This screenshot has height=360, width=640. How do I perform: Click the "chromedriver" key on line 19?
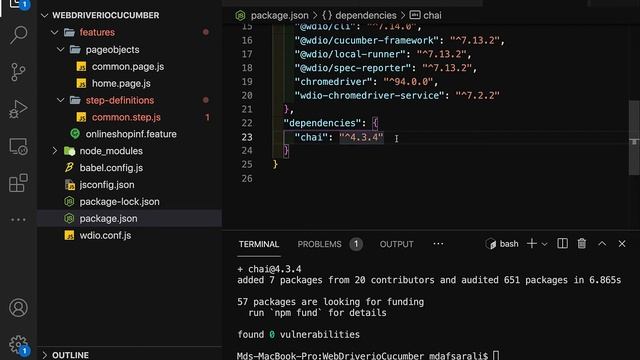pyautogui.click(x=333, y=82)
